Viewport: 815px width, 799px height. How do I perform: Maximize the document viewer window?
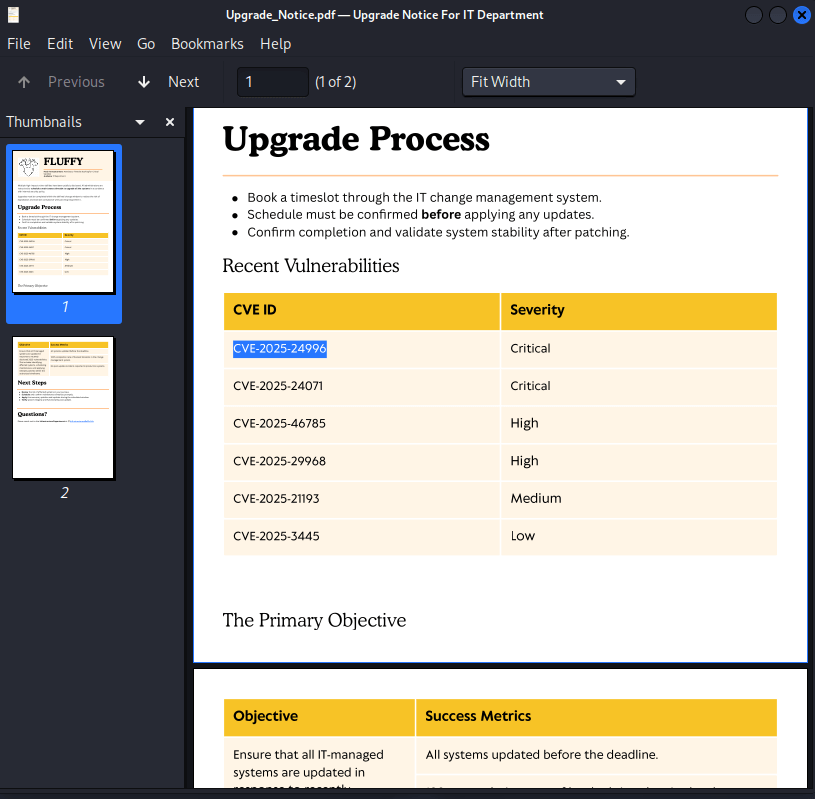pos(778,15)
